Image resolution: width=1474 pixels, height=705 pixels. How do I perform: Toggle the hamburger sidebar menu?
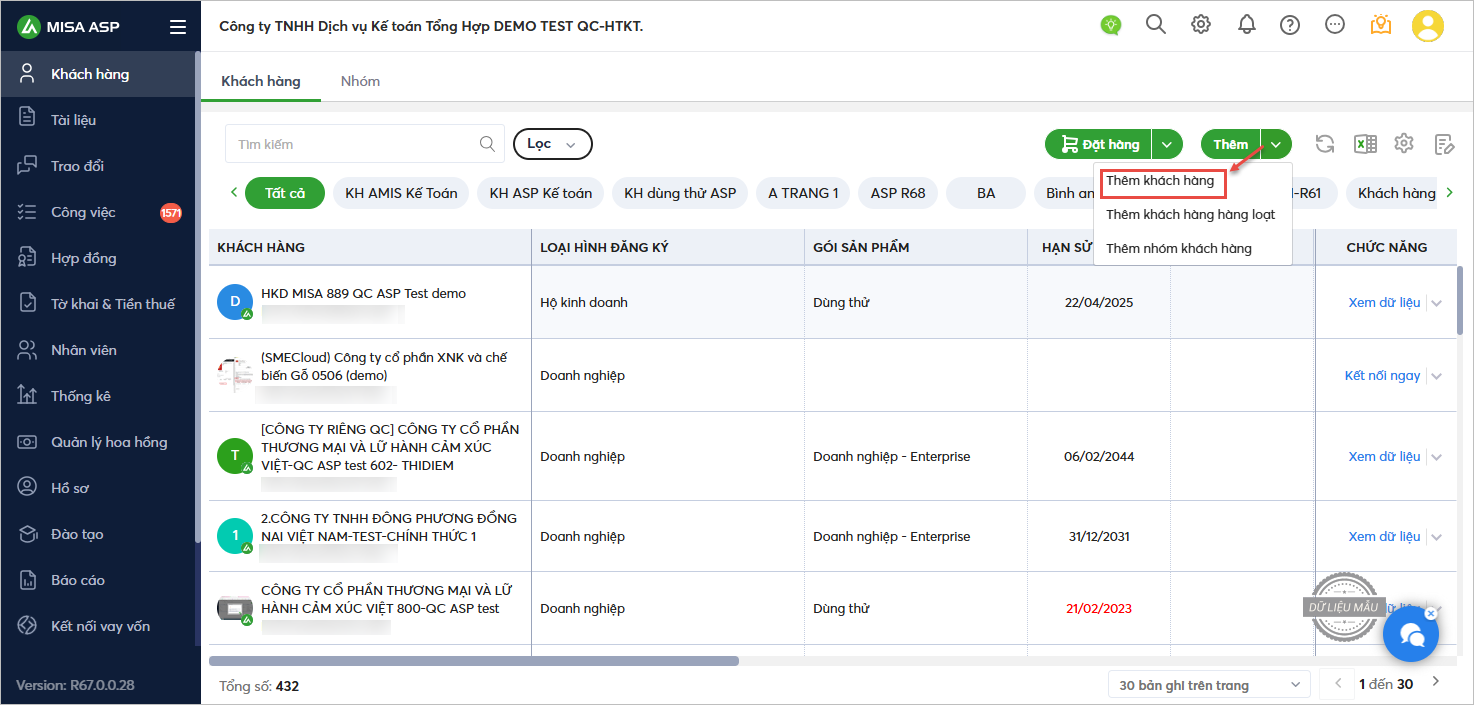coord(178,27)
